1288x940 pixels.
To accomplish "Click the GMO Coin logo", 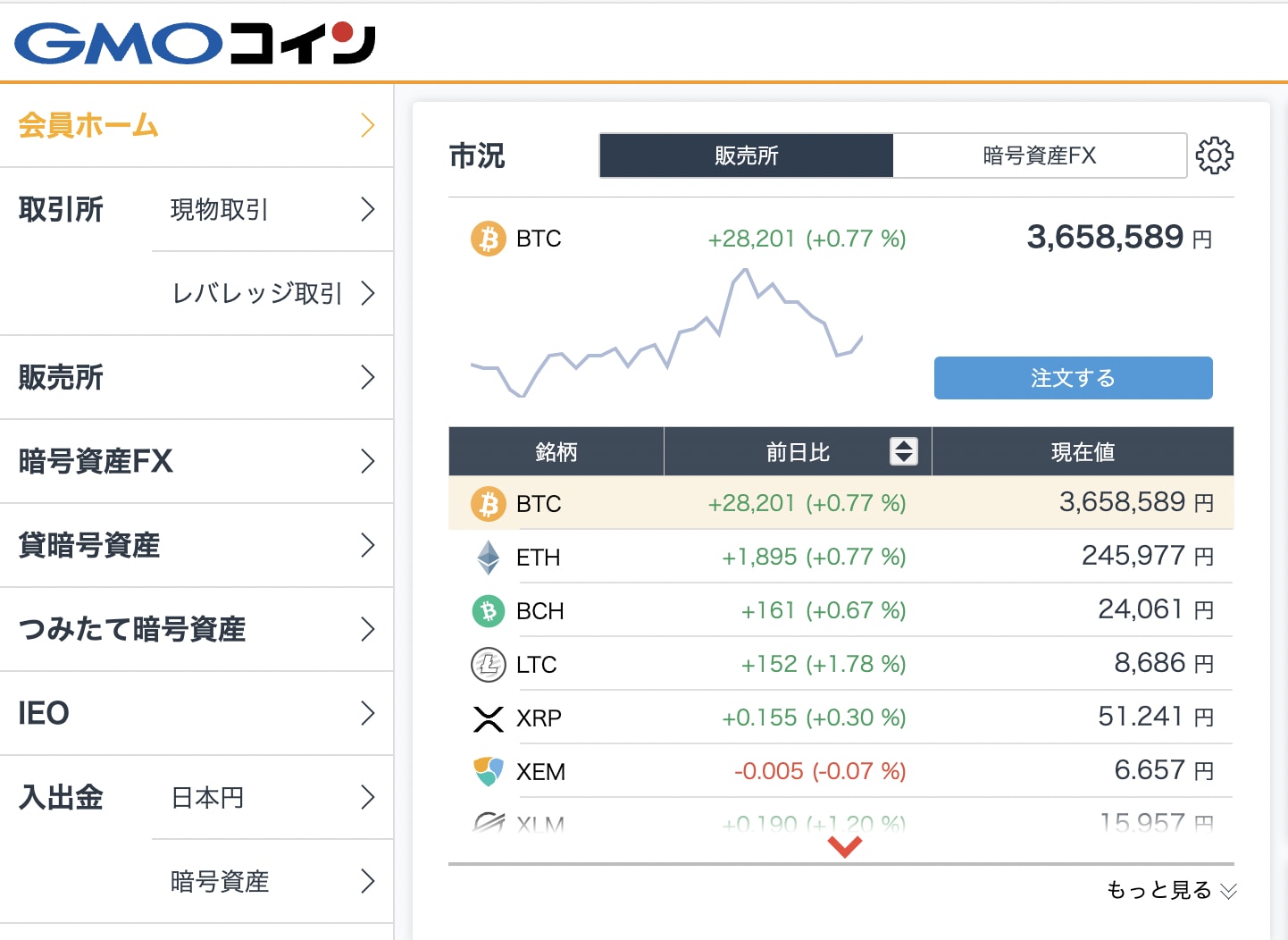I will click(x=195, y=43).
